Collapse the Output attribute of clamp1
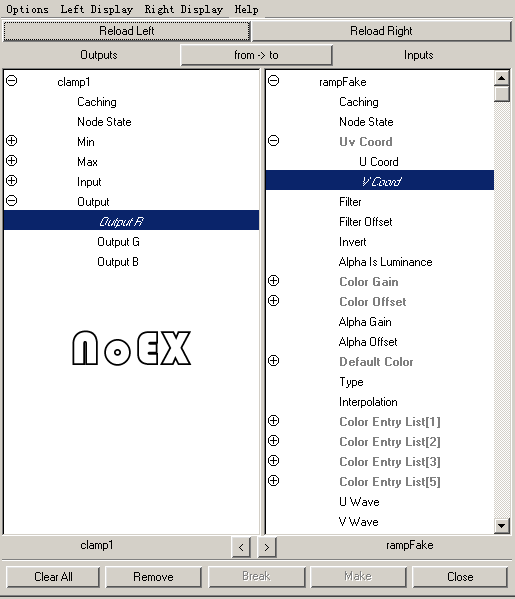 12,201
